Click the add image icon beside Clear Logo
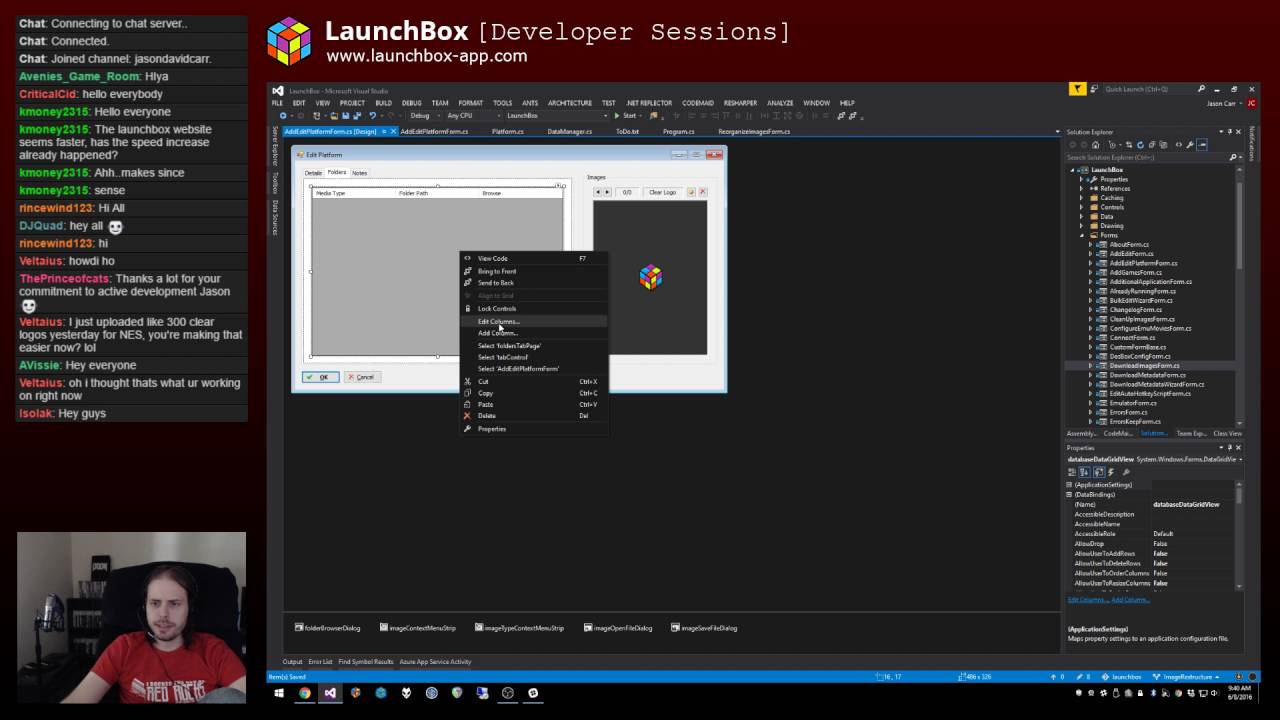The height and width of the screenshot is (720, 1280). tap(690, 192)
